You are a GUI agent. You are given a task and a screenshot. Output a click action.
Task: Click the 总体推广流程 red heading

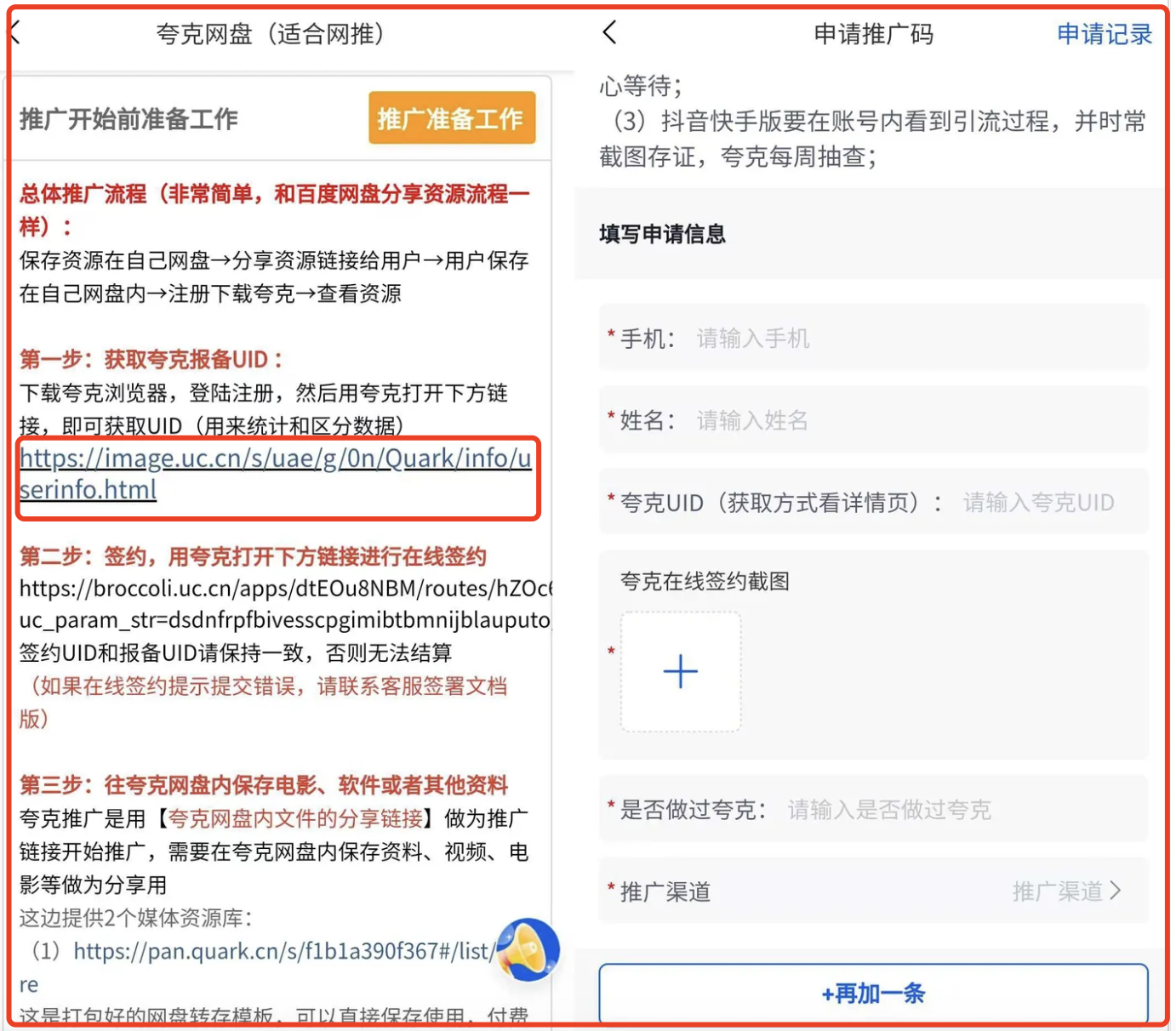pos(274,209)
